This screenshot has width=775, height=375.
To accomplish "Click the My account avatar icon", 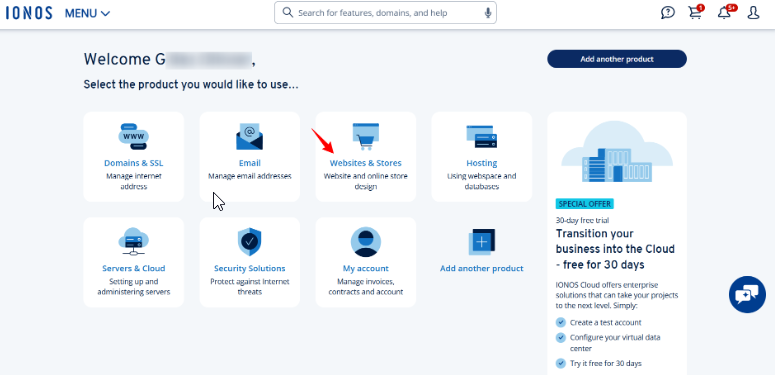I will pyautogui.click(x=366, y=242).
